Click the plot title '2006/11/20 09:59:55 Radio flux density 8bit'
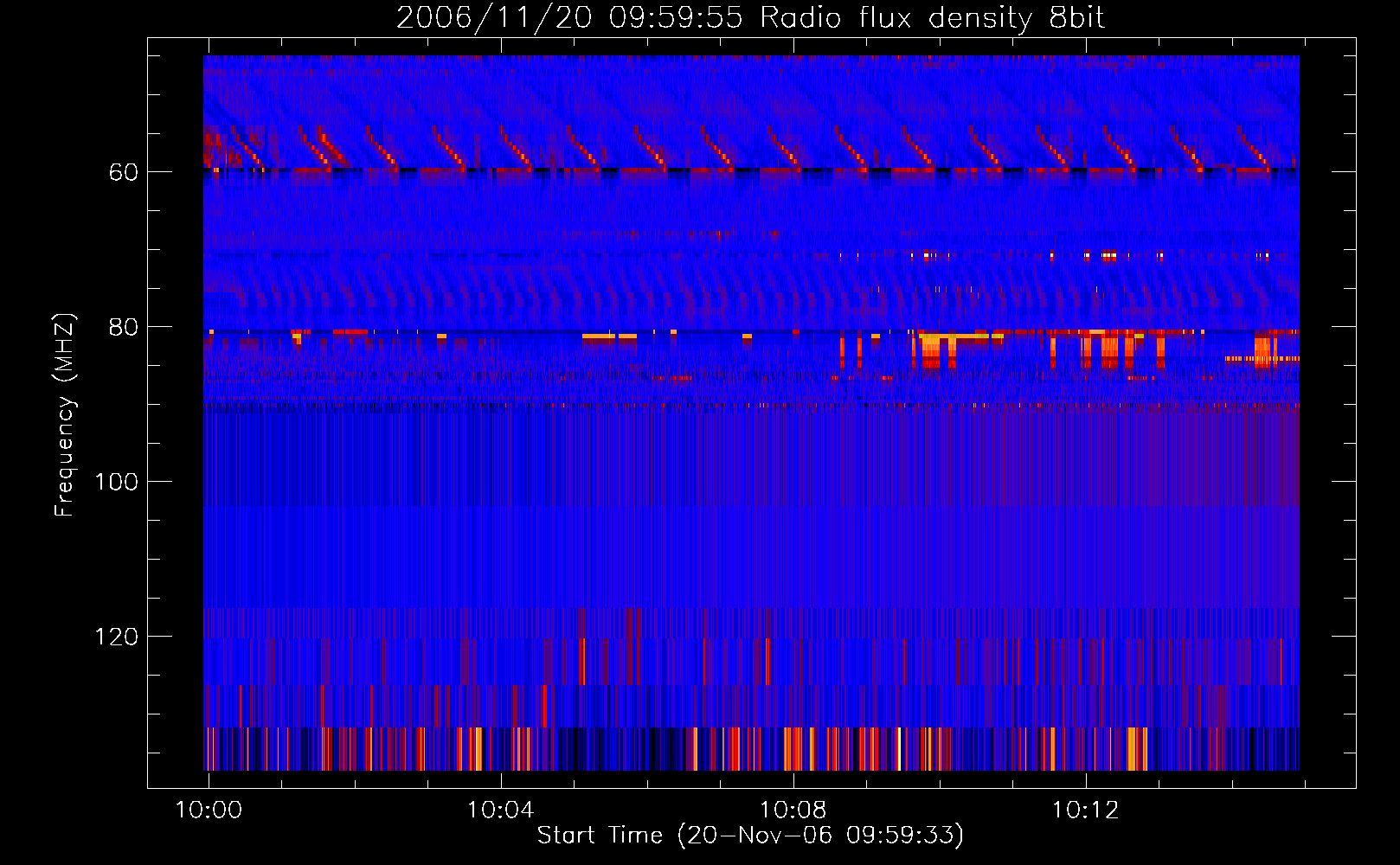1400x865 pixels. coord(750,18)
